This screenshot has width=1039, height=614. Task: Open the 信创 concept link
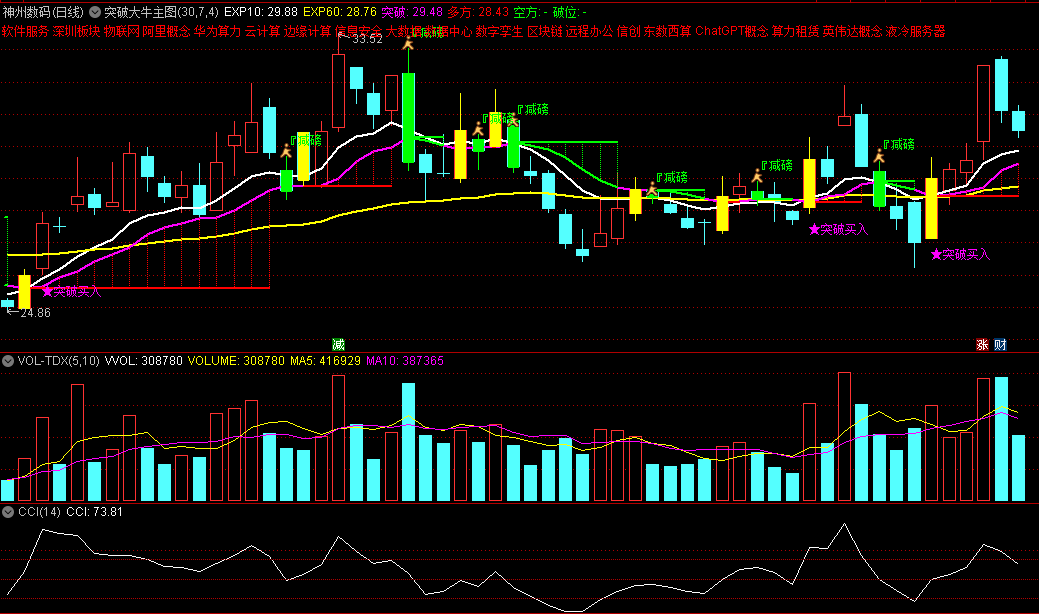[629, 31]
